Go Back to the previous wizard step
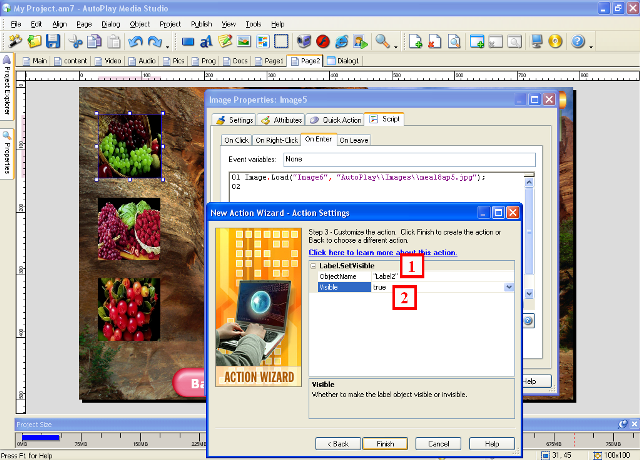 337,443
